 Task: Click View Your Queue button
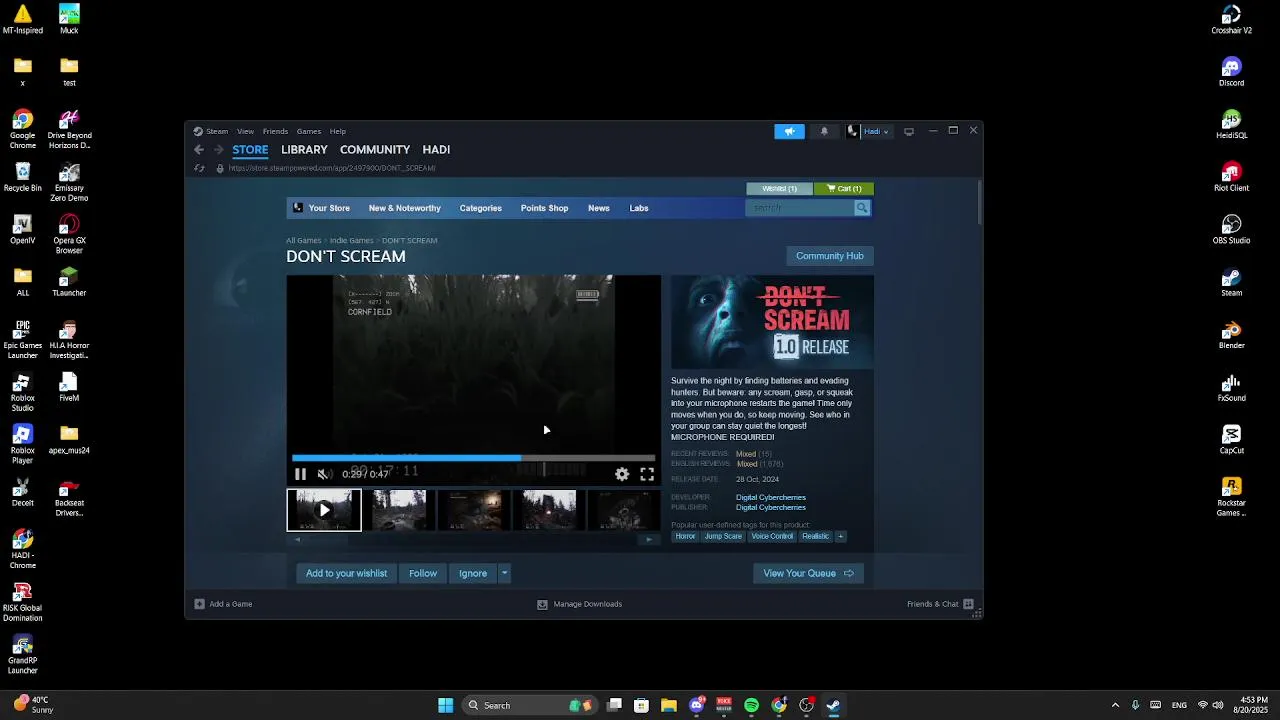coord(808,573)
